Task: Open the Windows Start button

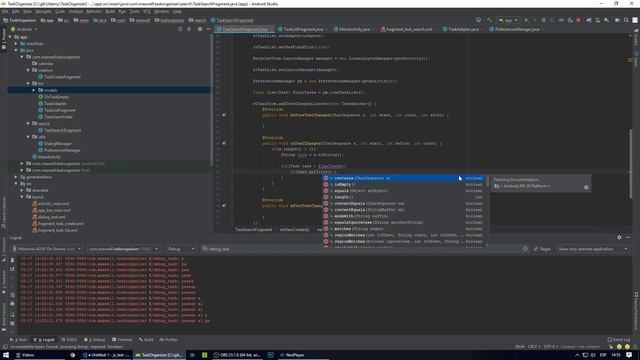Action: tap(6, 355)
